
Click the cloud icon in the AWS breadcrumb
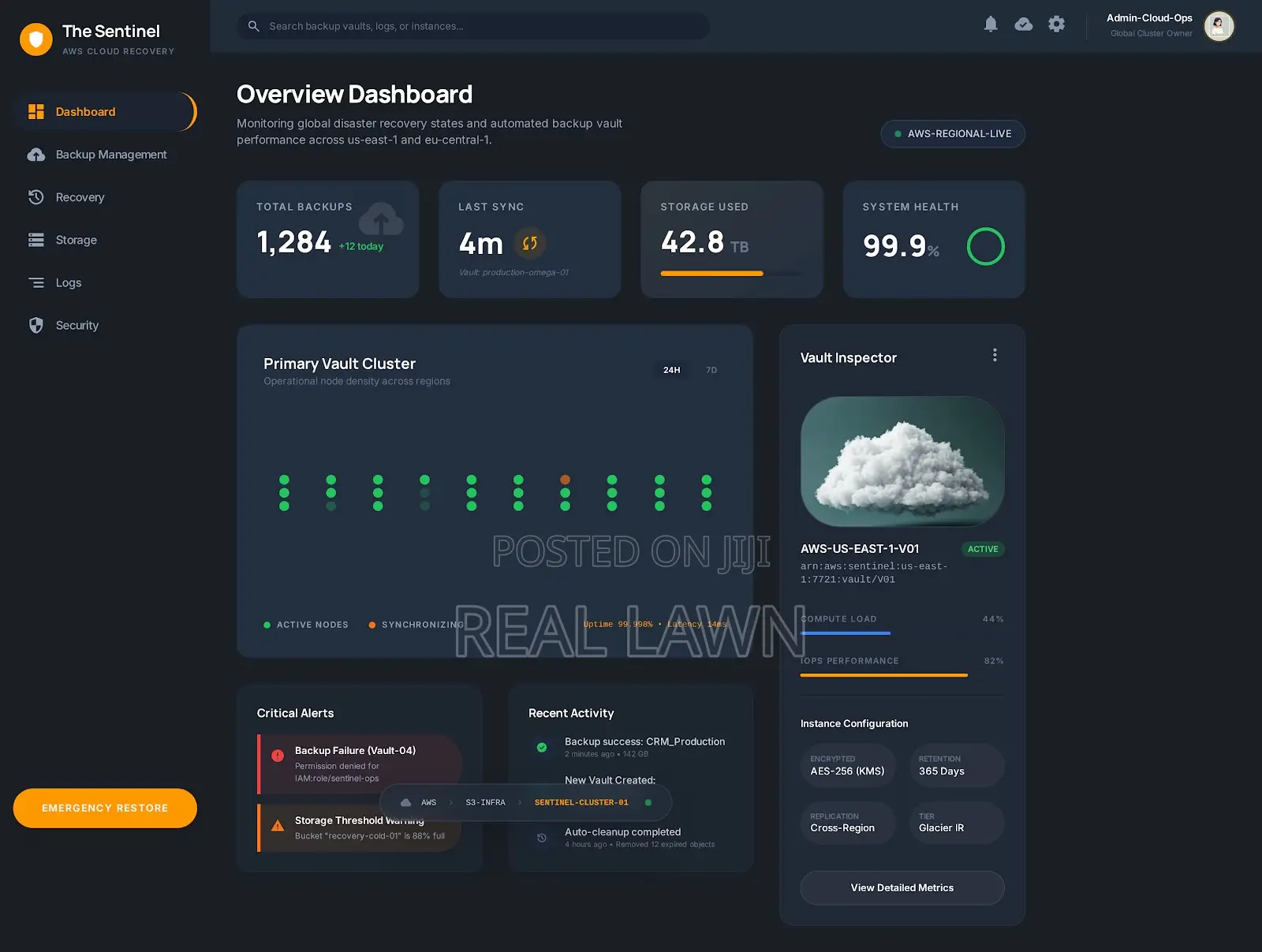(406, 802)
